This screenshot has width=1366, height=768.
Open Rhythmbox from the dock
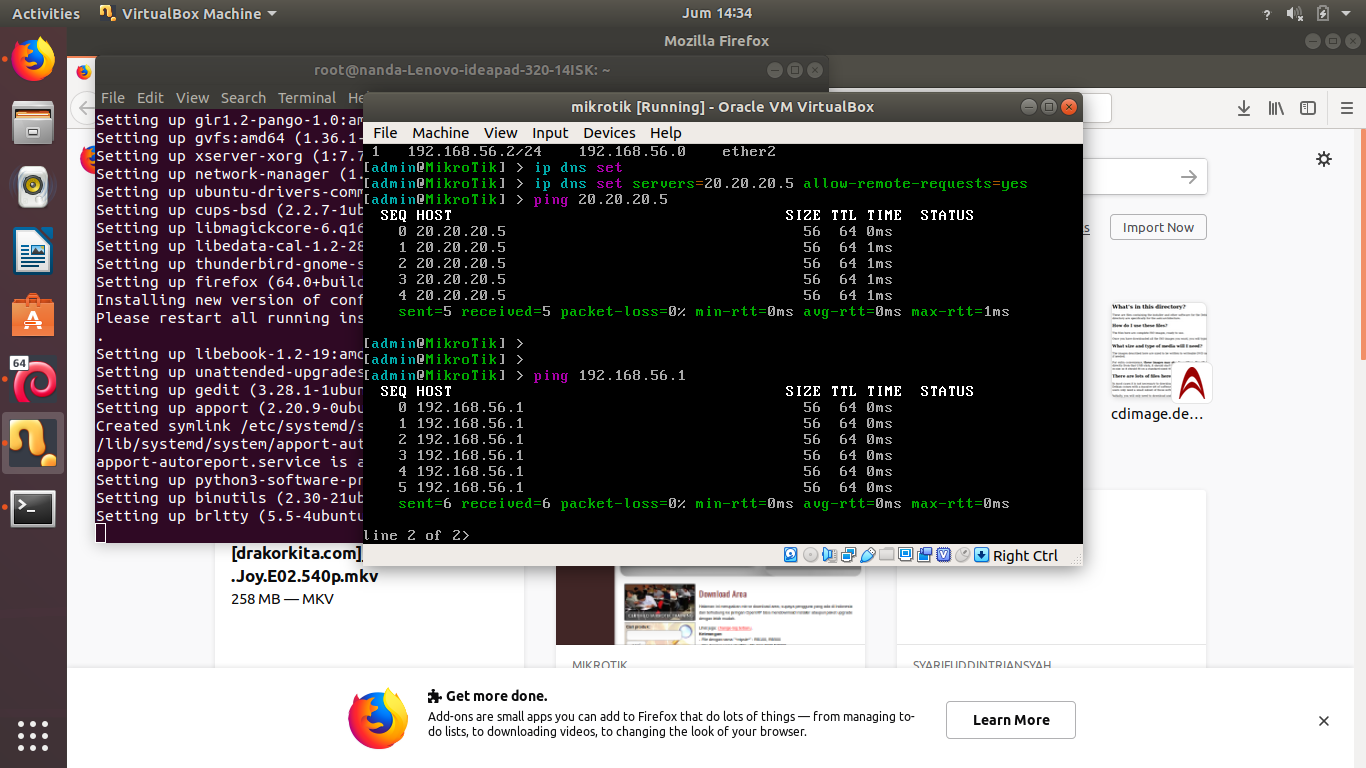pos(33,185)
